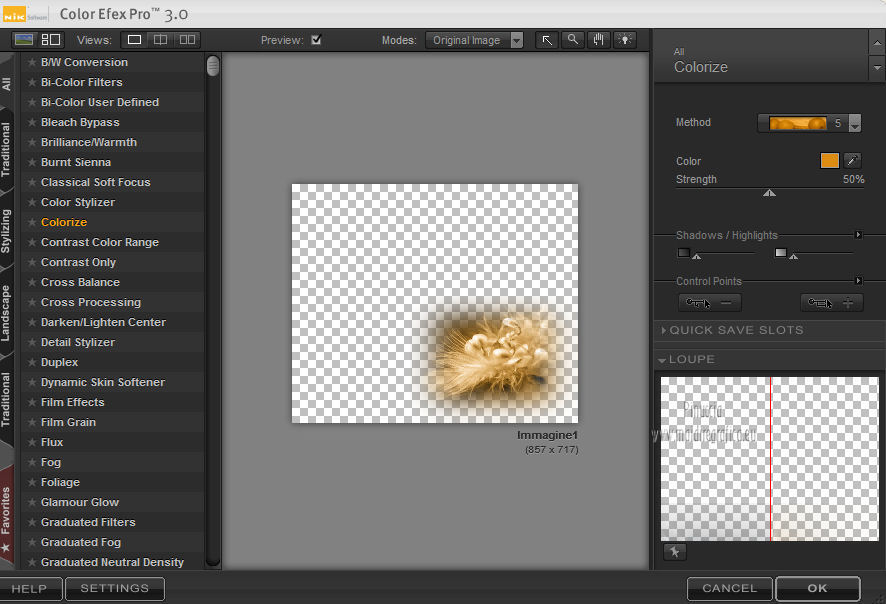The width and height of the screenshot is (886, 604).
Task: Click the Nik Software logo
Action: [x=24, y=15]
